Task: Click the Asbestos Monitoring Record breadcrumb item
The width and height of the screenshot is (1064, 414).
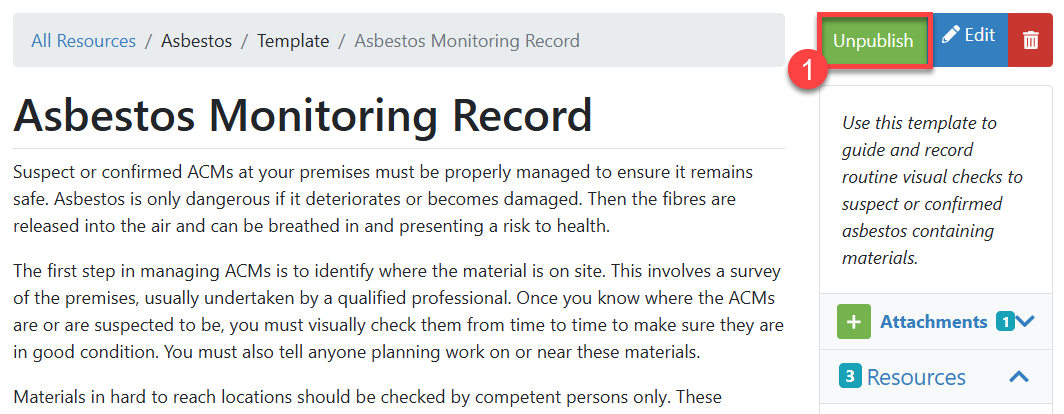Action: (467, 41)
